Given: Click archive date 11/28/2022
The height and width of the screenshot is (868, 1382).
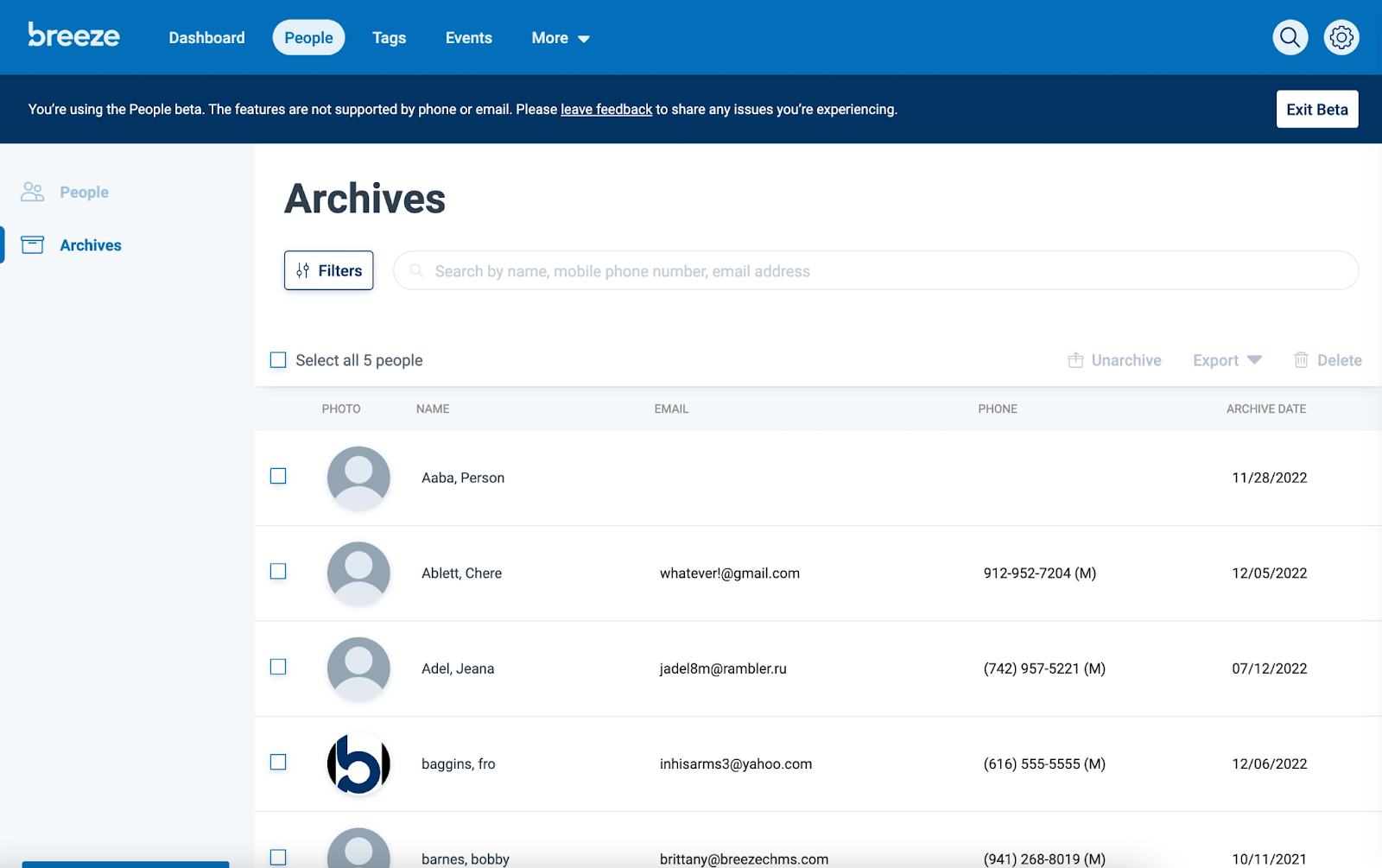Looking at the screenshot, I should 1269,478.
